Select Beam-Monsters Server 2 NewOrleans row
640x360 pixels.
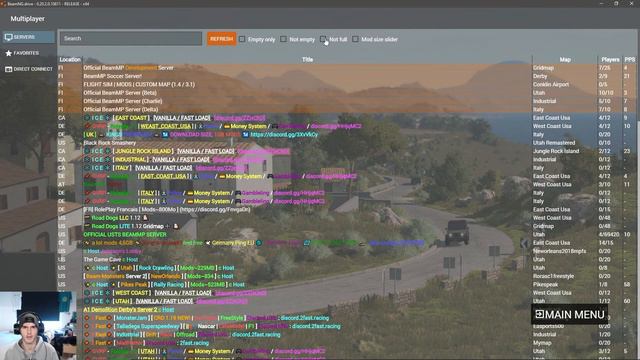[347, 276]
